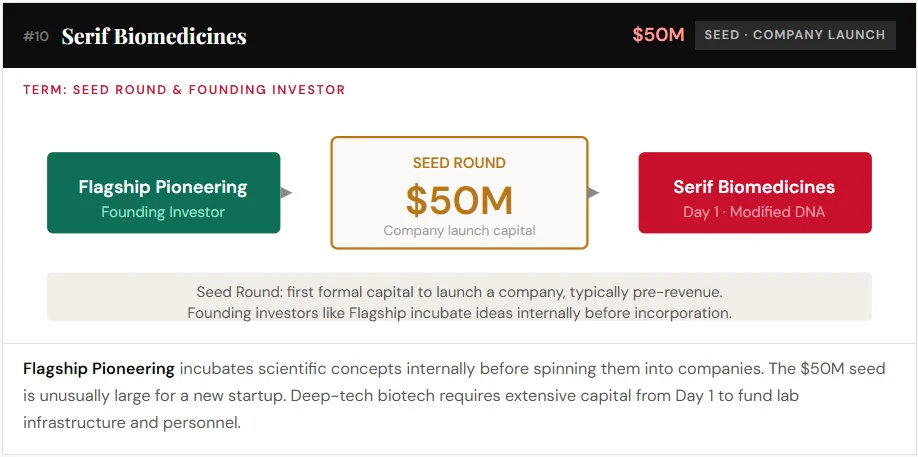
Task: Click the arrow pointing to the red Serif box
Action: tap(594, 193)
